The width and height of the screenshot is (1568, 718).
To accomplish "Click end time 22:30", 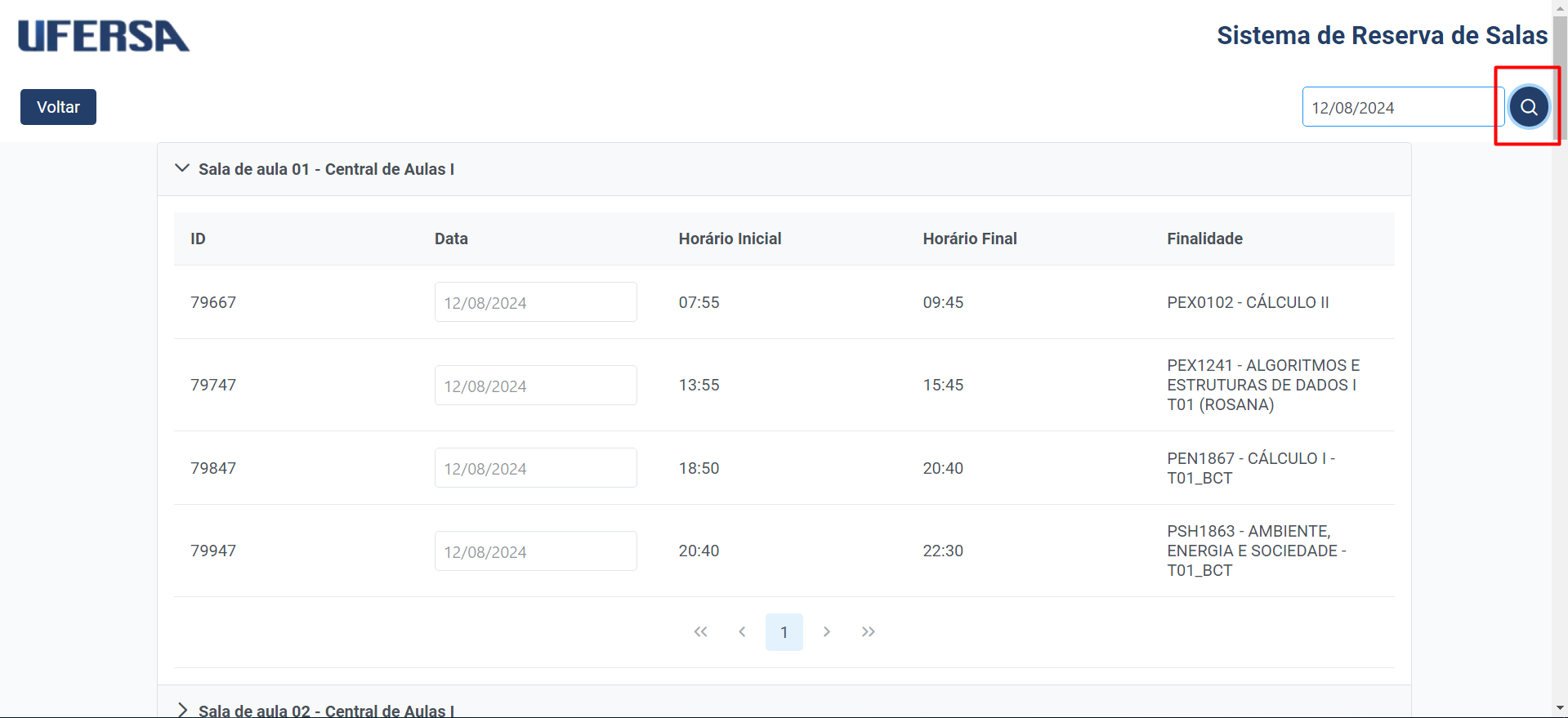I will (943, 551).
